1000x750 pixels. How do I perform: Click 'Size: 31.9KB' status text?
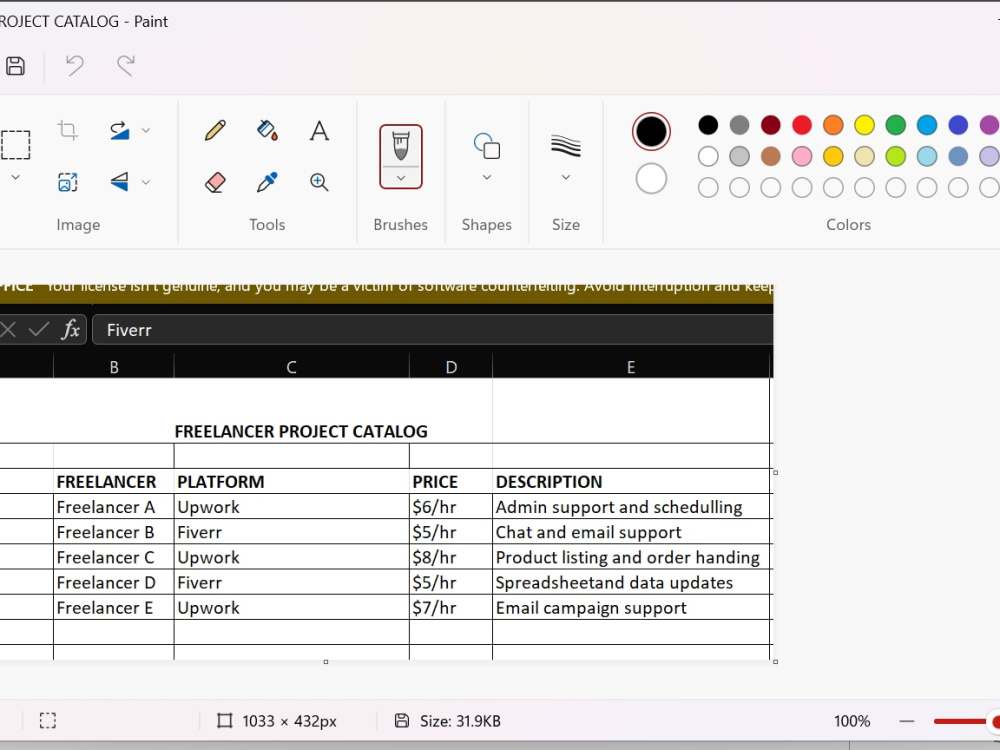click(460, 721)
